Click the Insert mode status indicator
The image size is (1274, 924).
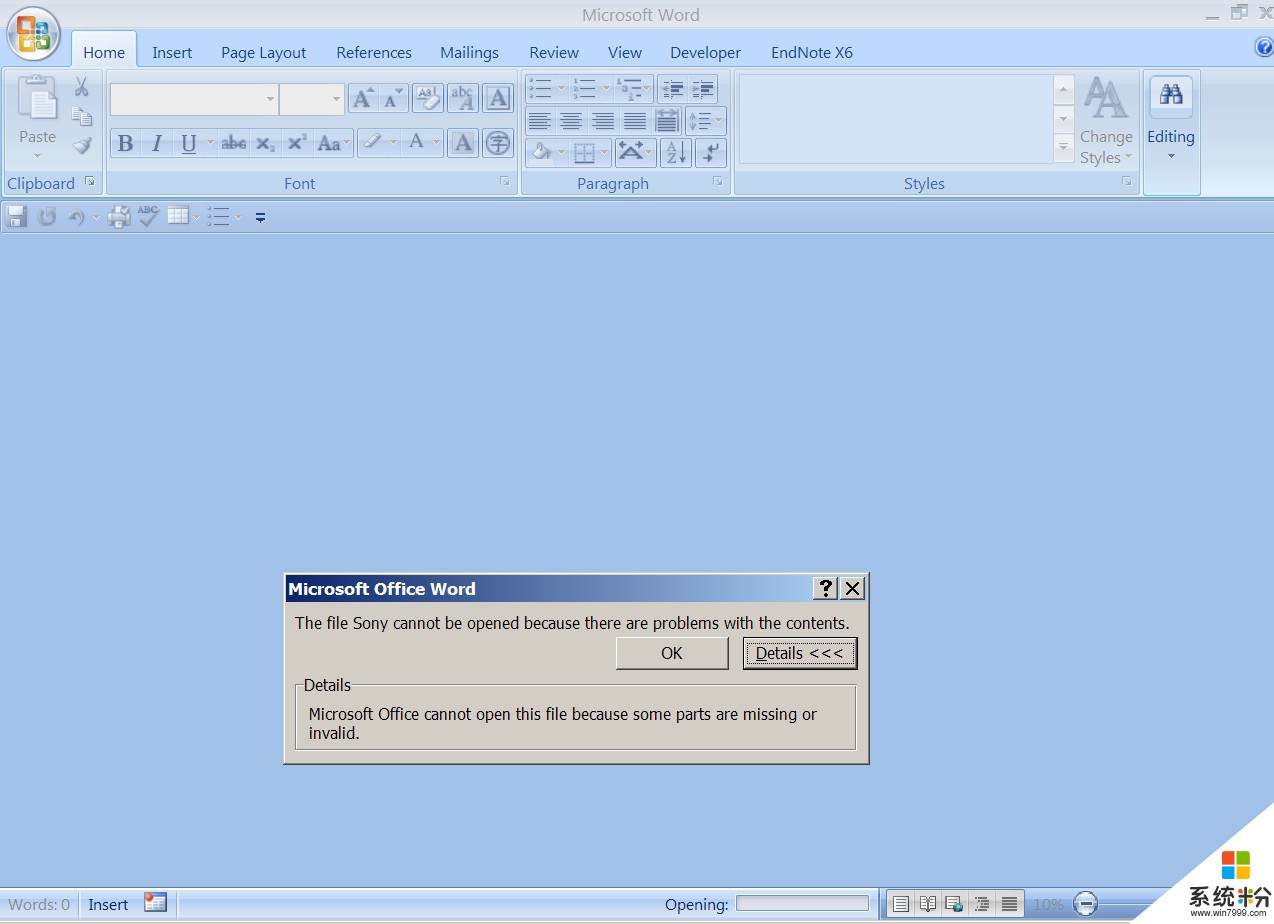coord(108,904)
